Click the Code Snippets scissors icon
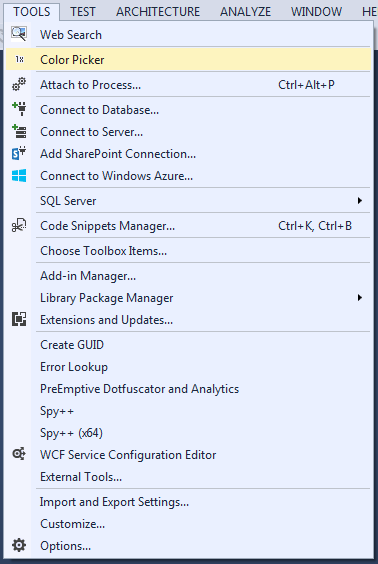 tap(19, 226)
